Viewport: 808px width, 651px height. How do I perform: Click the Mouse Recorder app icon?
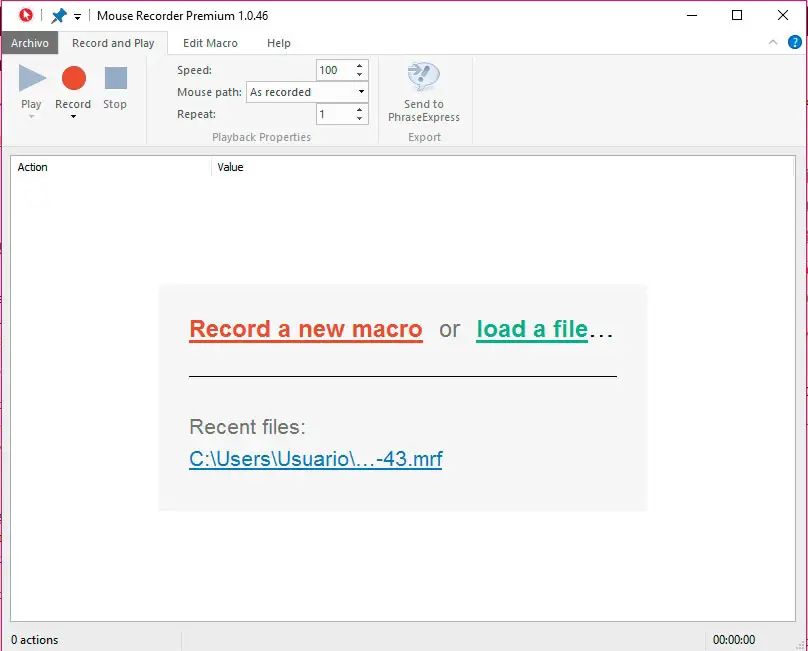click(x=25, y=15)
